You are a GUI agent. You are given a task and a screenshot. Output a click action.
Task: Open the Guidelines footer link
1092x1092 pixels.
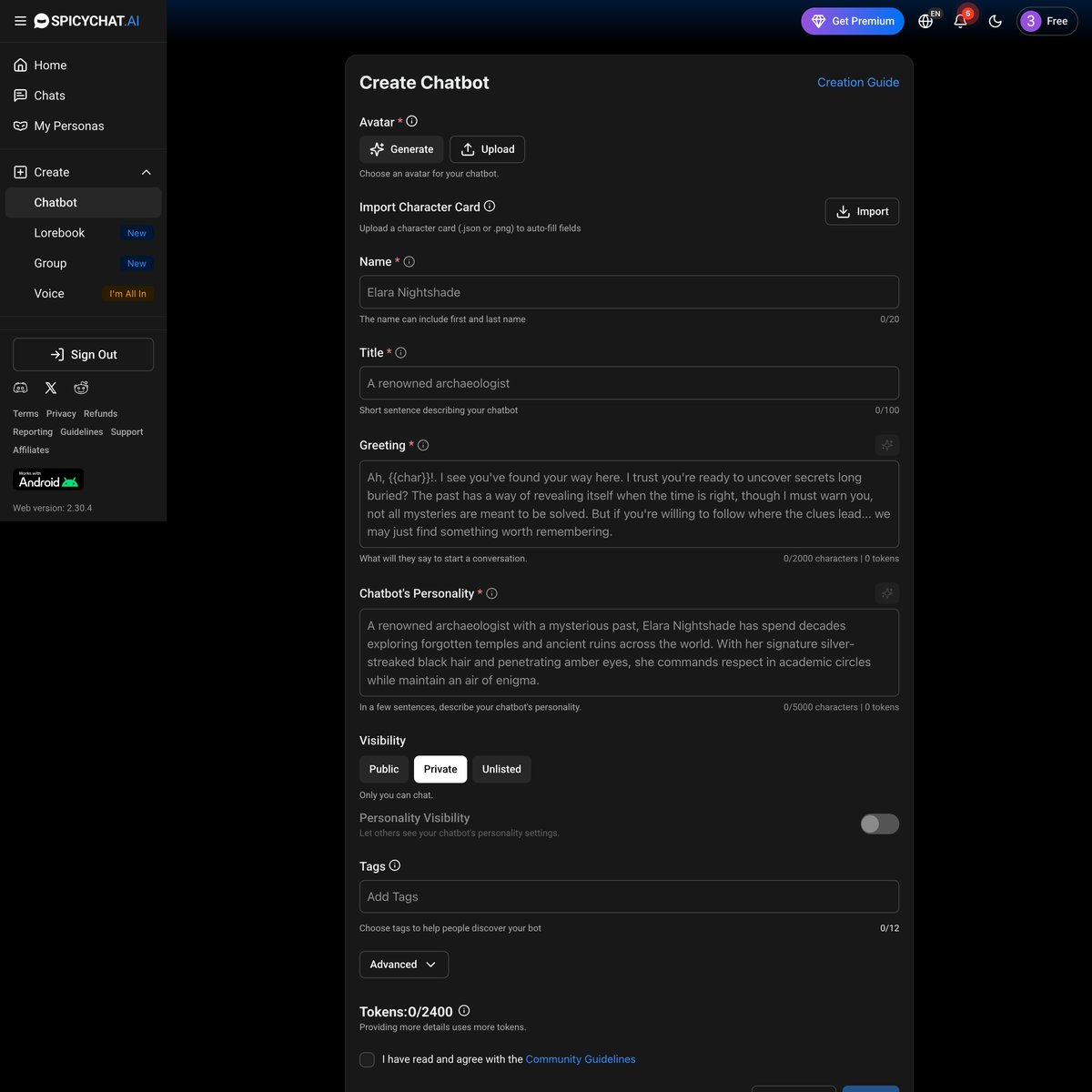(x=82, y=431)
